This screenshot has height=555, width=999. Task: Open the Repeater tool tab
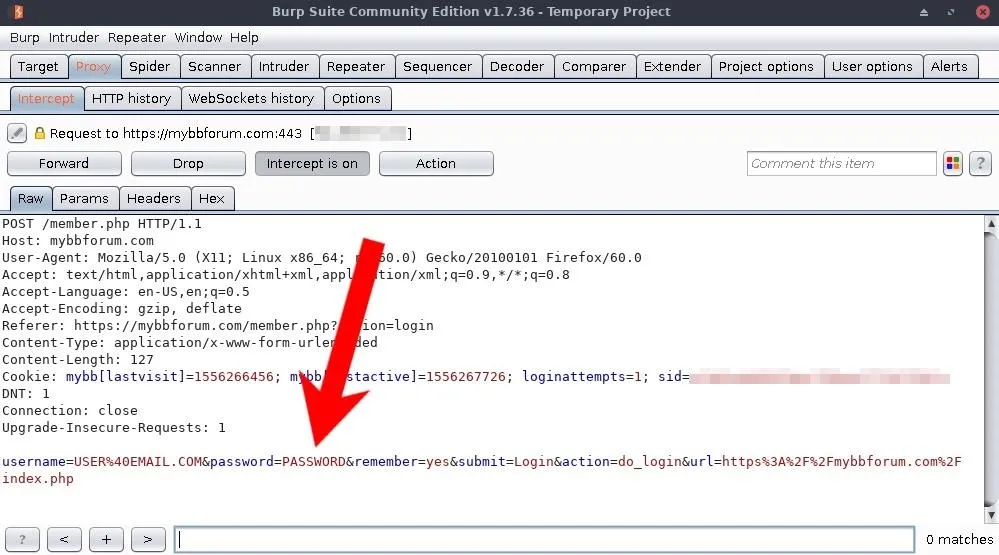pos(356,66)
